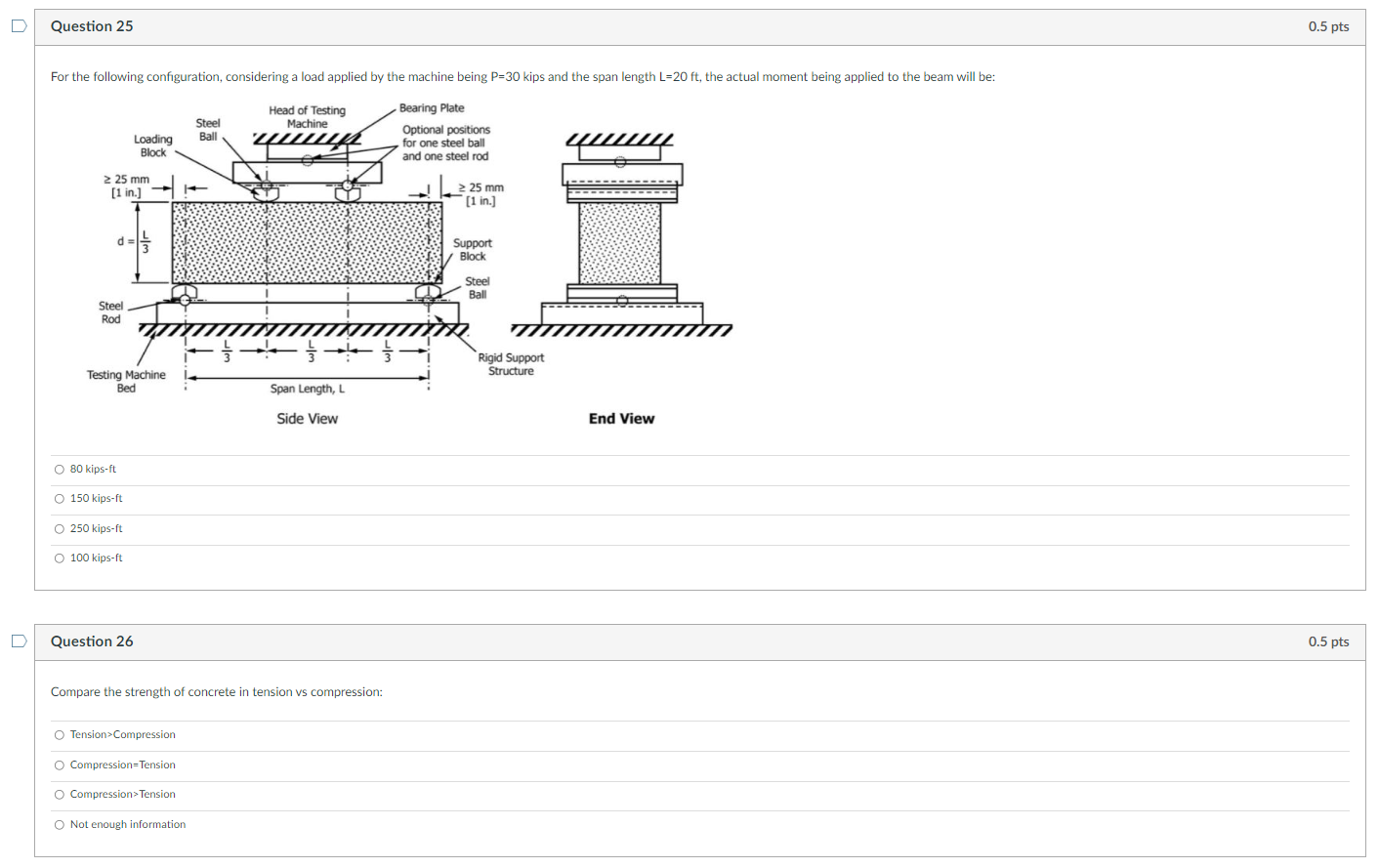
Task: Click the 'Testing Machine Bed' label
Action: tap(126, 382)
